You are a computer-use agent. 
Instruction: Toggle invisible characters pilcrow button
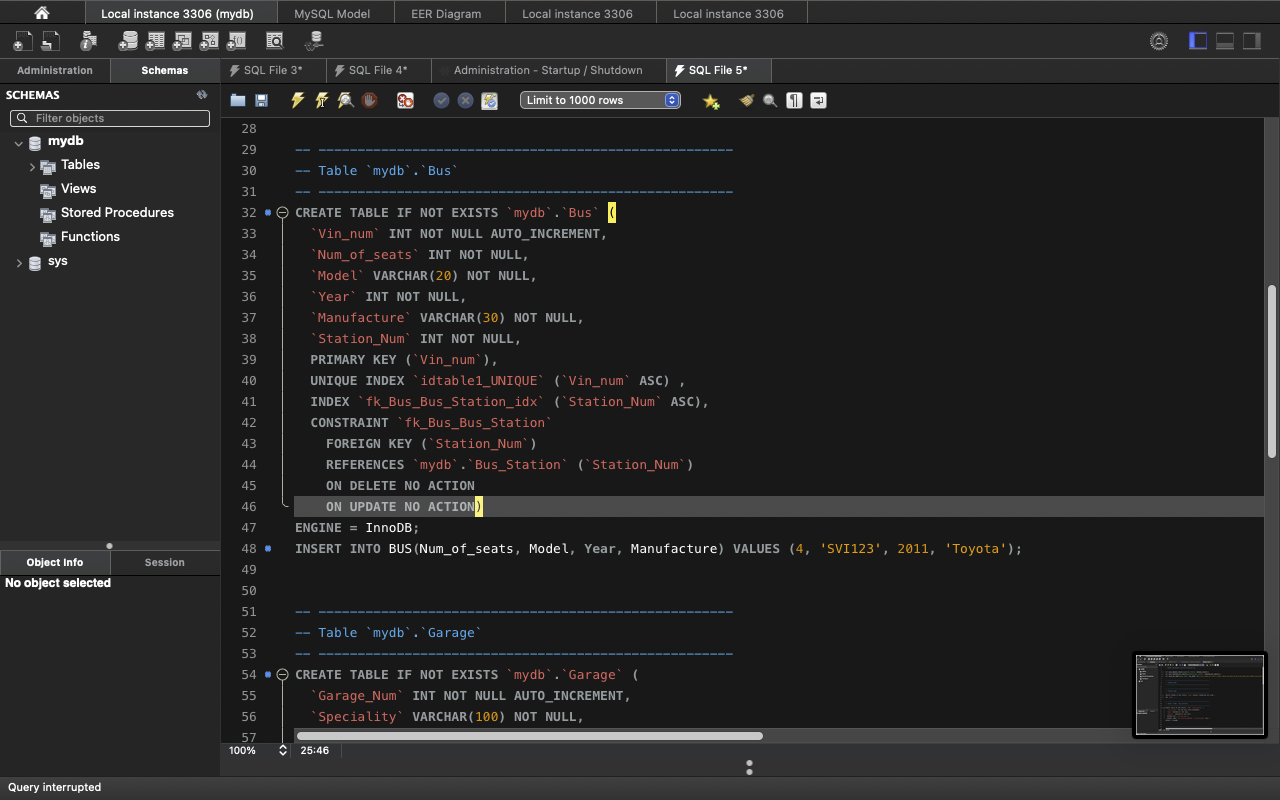pos(794,100)
